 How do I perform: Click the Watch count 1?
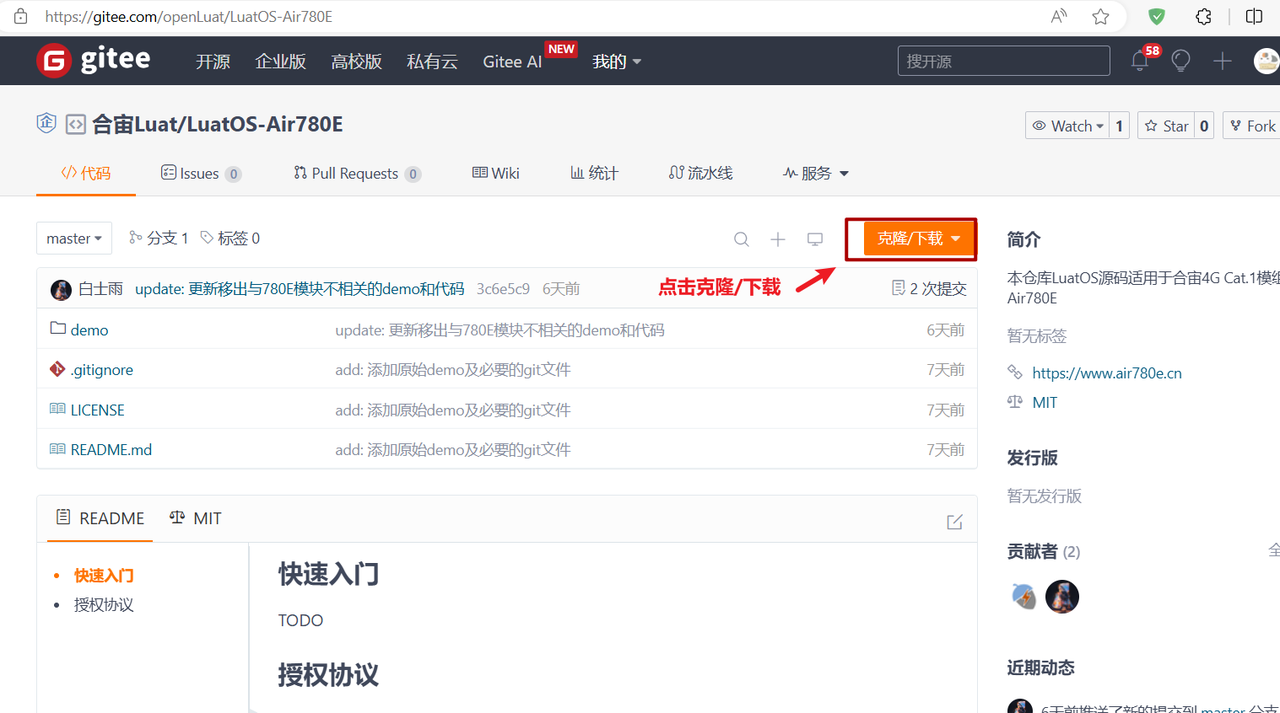tap(1119, 125)
